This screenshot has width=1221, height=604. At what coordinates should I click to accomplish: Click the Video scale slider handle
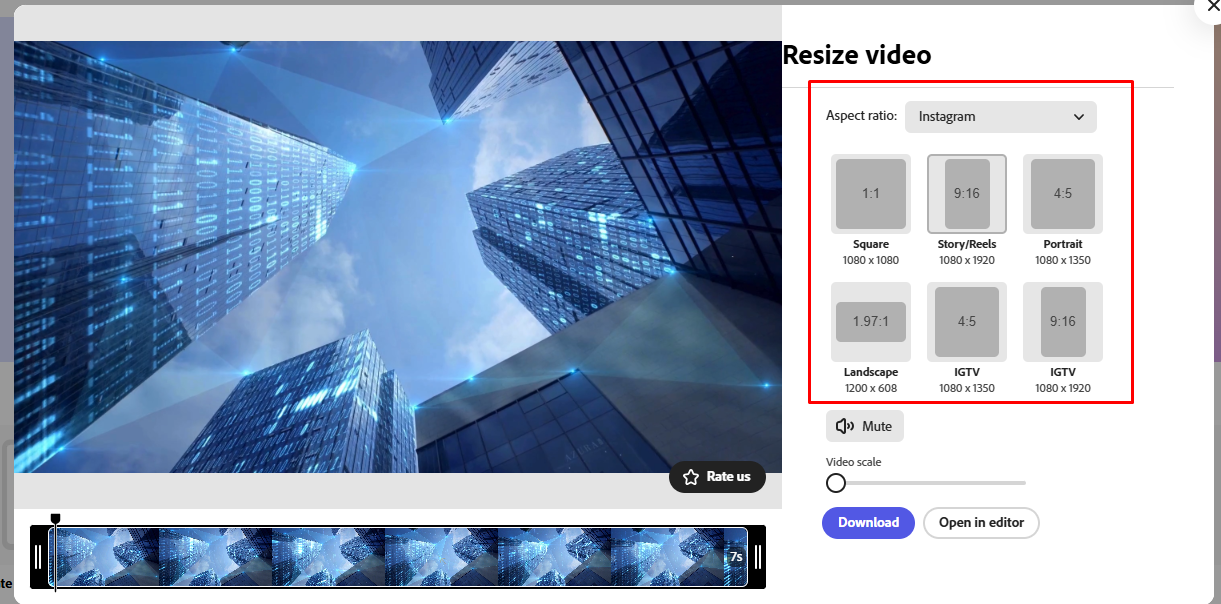[x=836, y=483]
